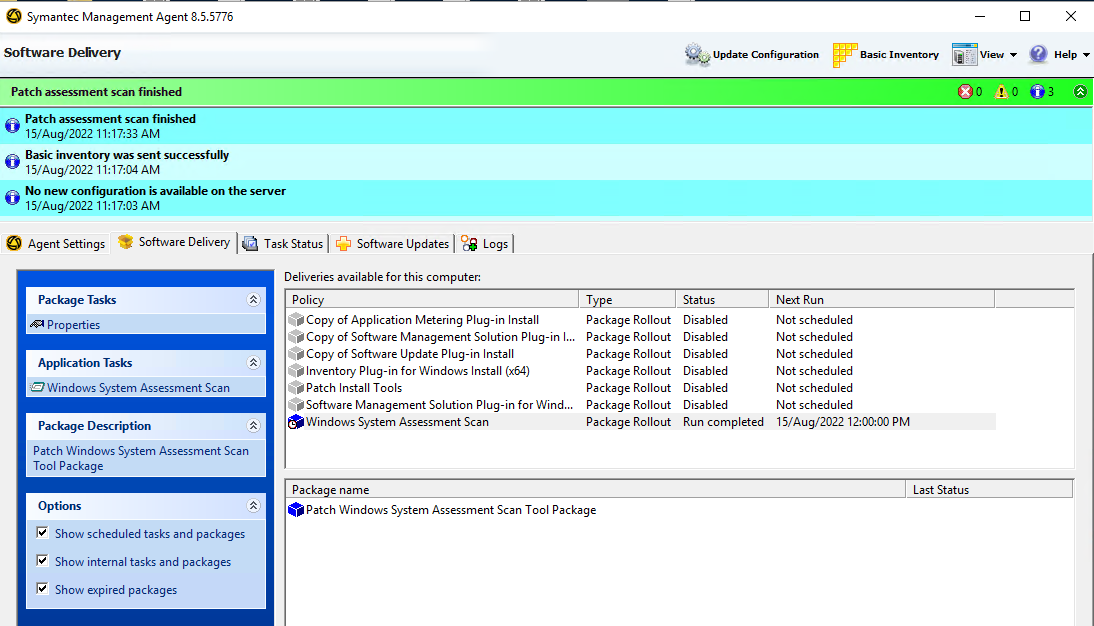Image resolution: width=1094 pixels, height=626 pixels.
Task: Switch to the Agent Settings tab
Action: pos(55,244)
